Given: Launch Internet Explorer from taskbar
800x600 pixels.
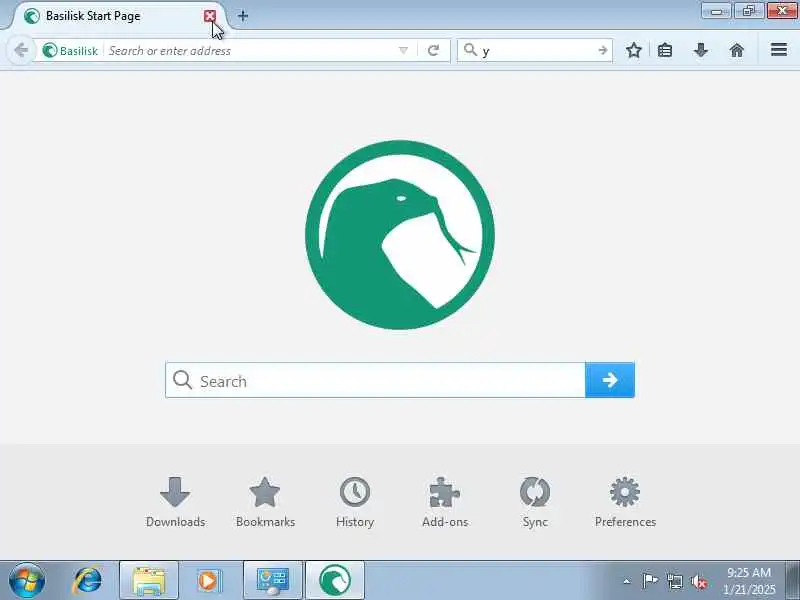Looking at the screenshot, I should pos(88,580).
